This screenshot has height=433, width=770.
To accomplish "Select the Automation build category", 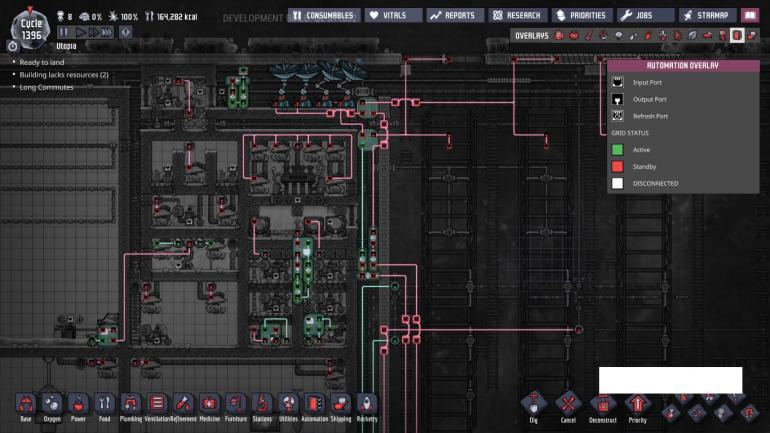I will pos(314,406).
